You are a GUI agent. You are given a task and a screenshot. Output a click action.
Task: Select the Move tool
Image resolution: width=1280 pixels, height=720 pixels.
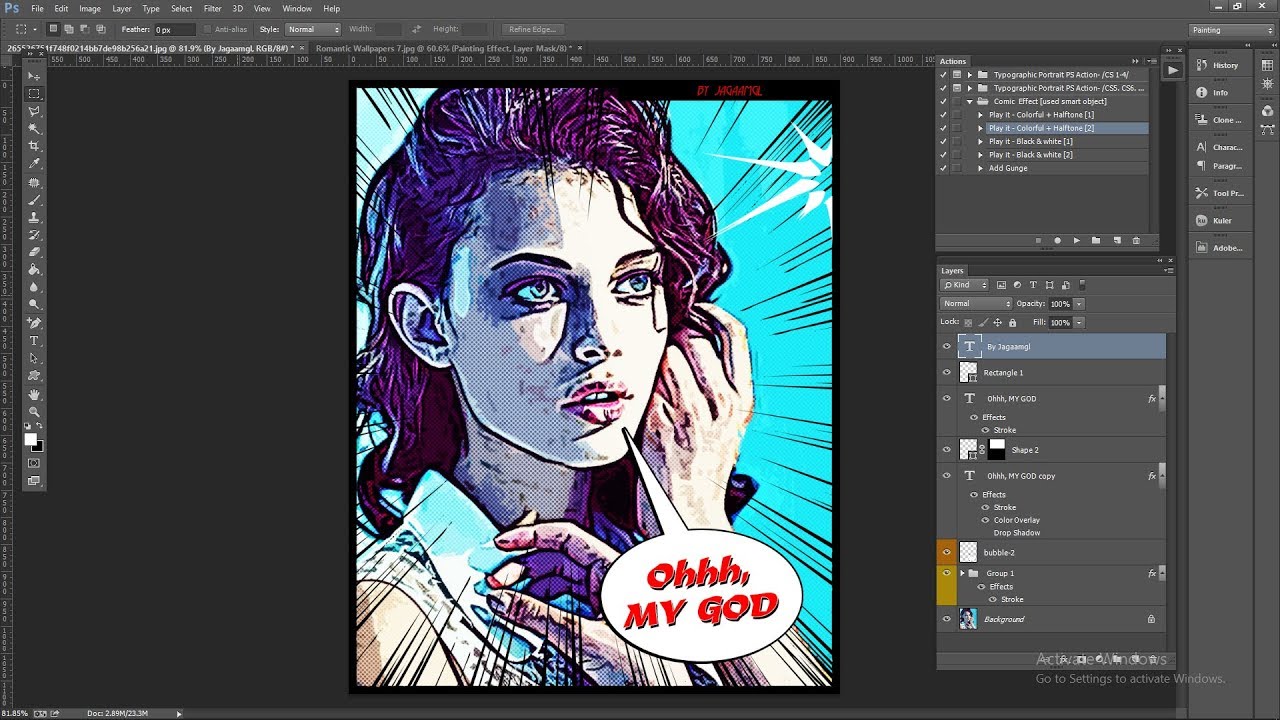coord(34,76)
